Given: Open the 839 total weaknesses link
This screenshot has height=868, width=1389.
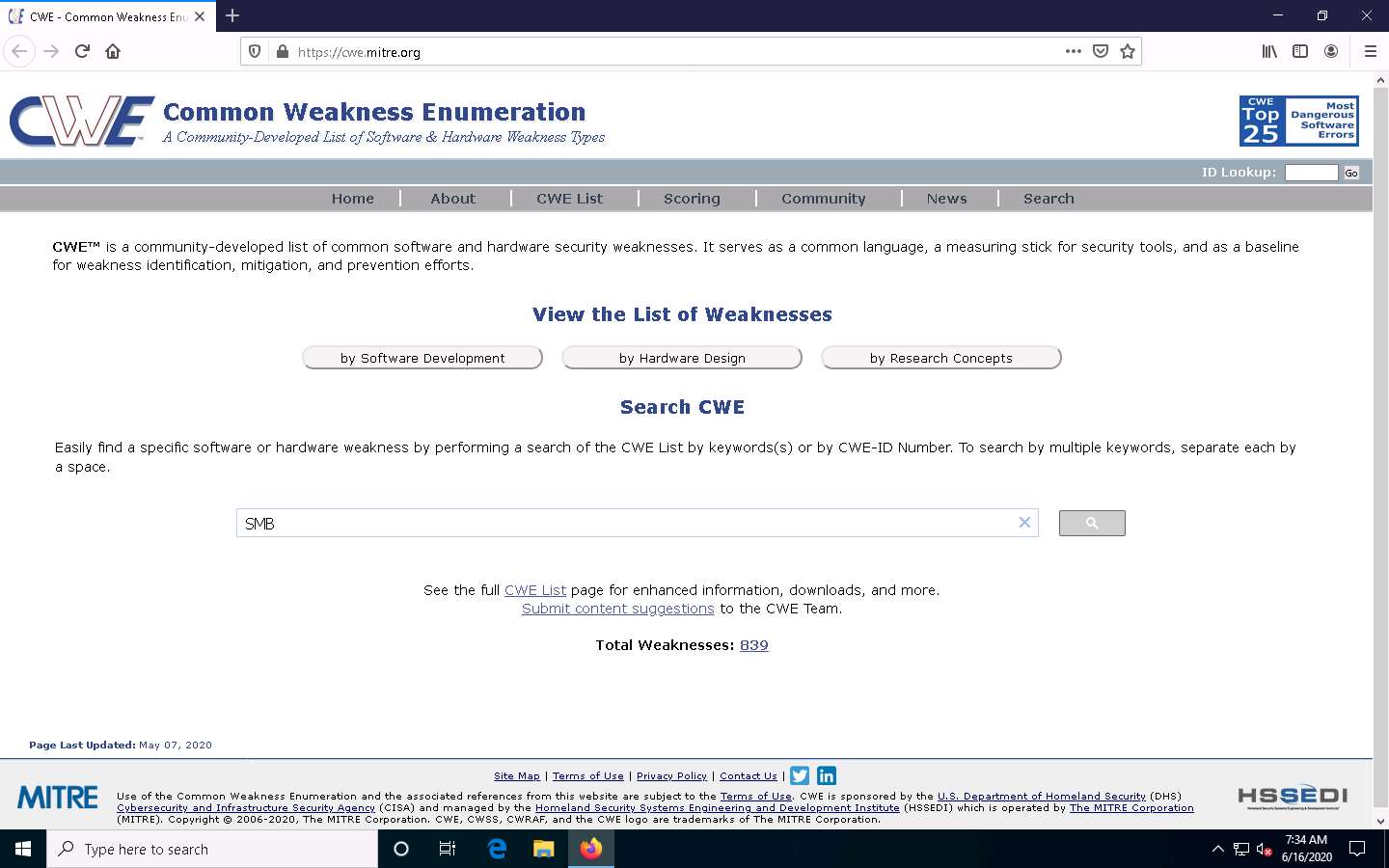Looking at the screenshot, I should [x=754, y=645].
